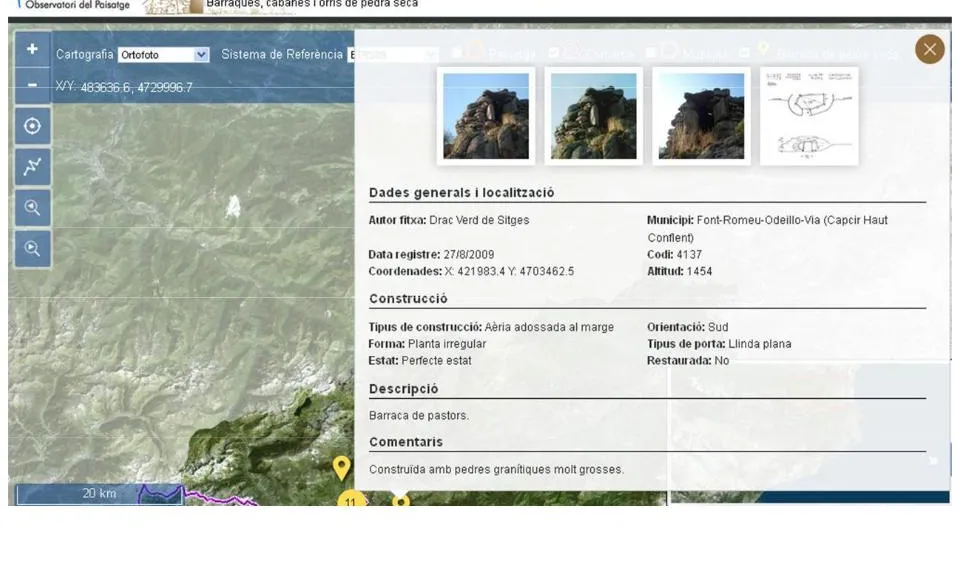
Task: Click the Altitud value '1454'
Action: 699,271
